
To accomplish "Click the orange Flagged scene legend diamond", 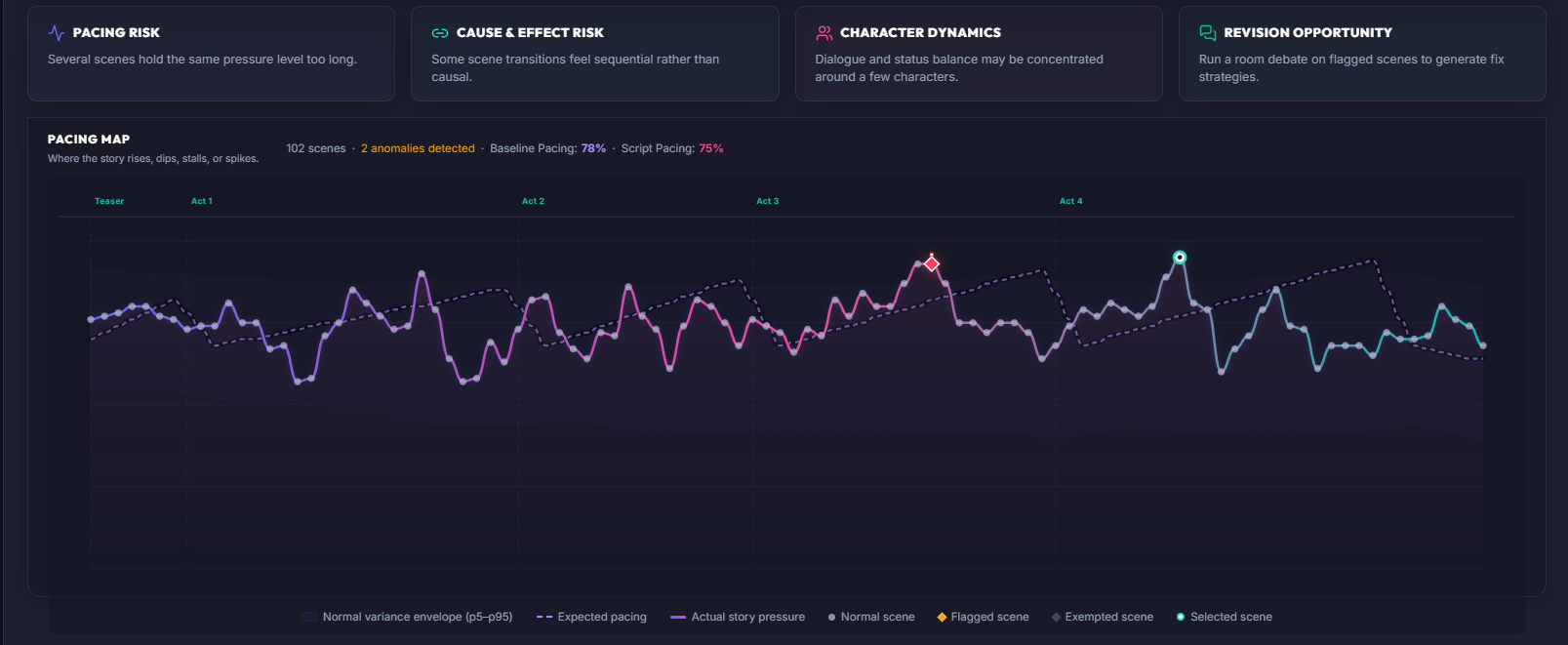I will tap(942, 617).
